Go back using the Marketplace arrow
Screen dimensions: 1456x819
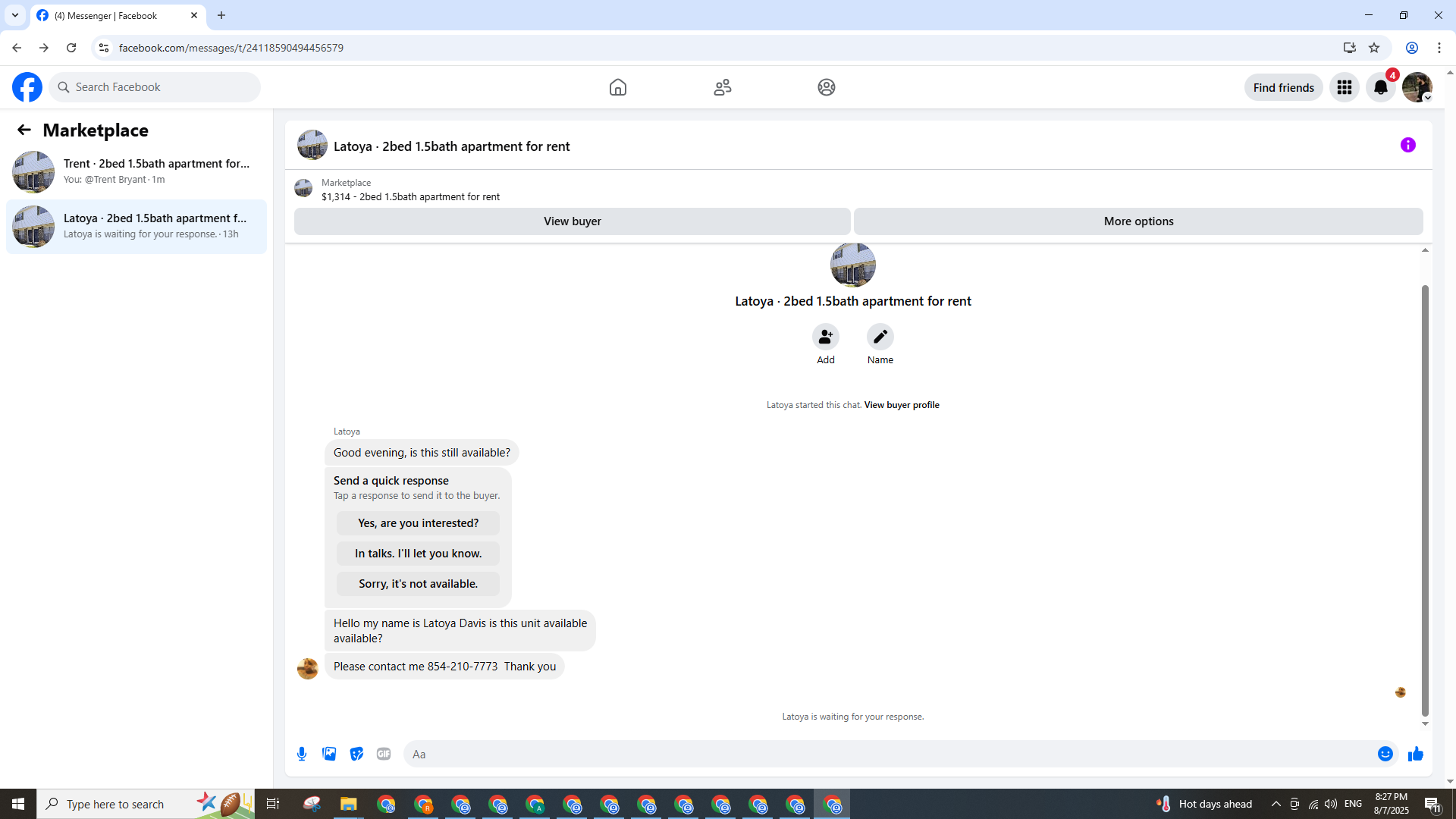pyautogui.click(x=24, y=130)
